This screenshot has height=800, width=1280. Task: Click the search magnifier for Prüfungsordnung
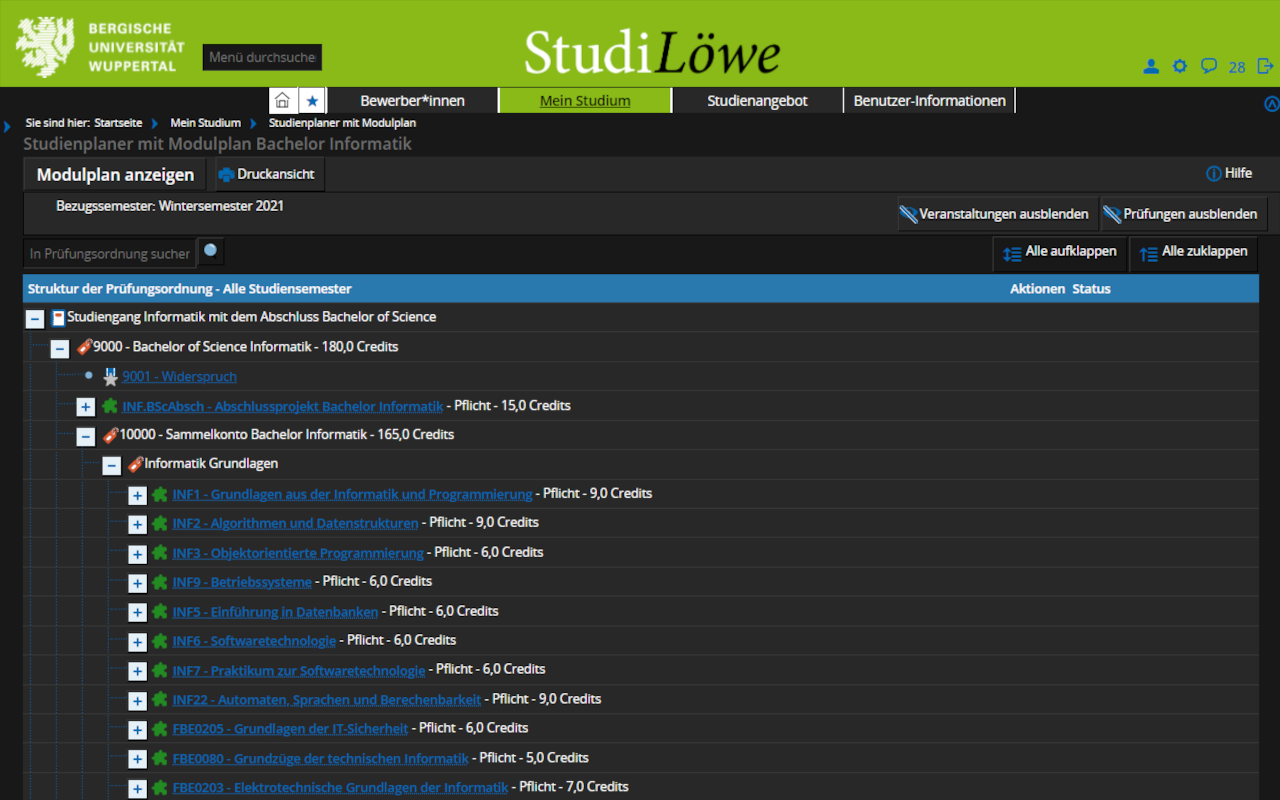(x=211, y=251)
